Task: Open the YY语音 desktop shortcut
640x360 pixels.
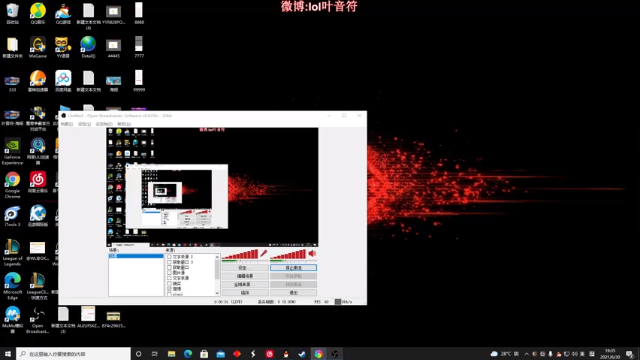Action: click(x=63, y=47)
